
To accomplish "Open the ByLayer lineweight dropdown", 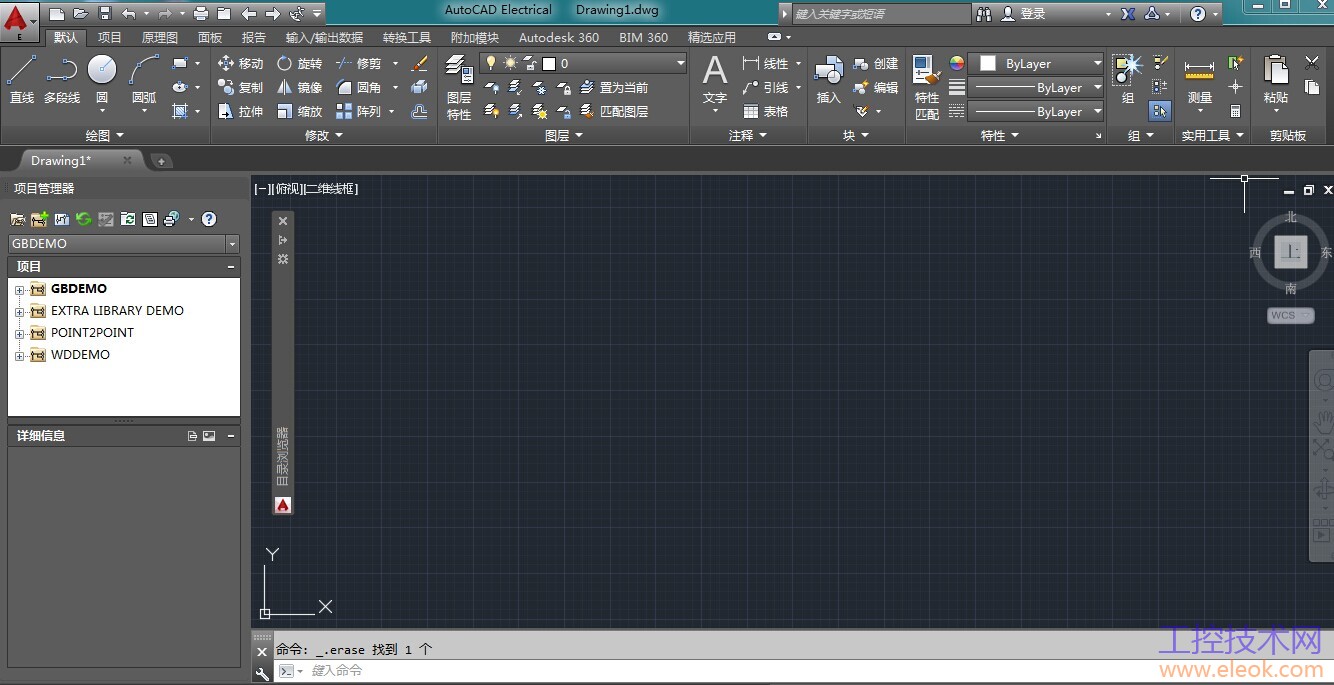I will [x=1036, y=87].
